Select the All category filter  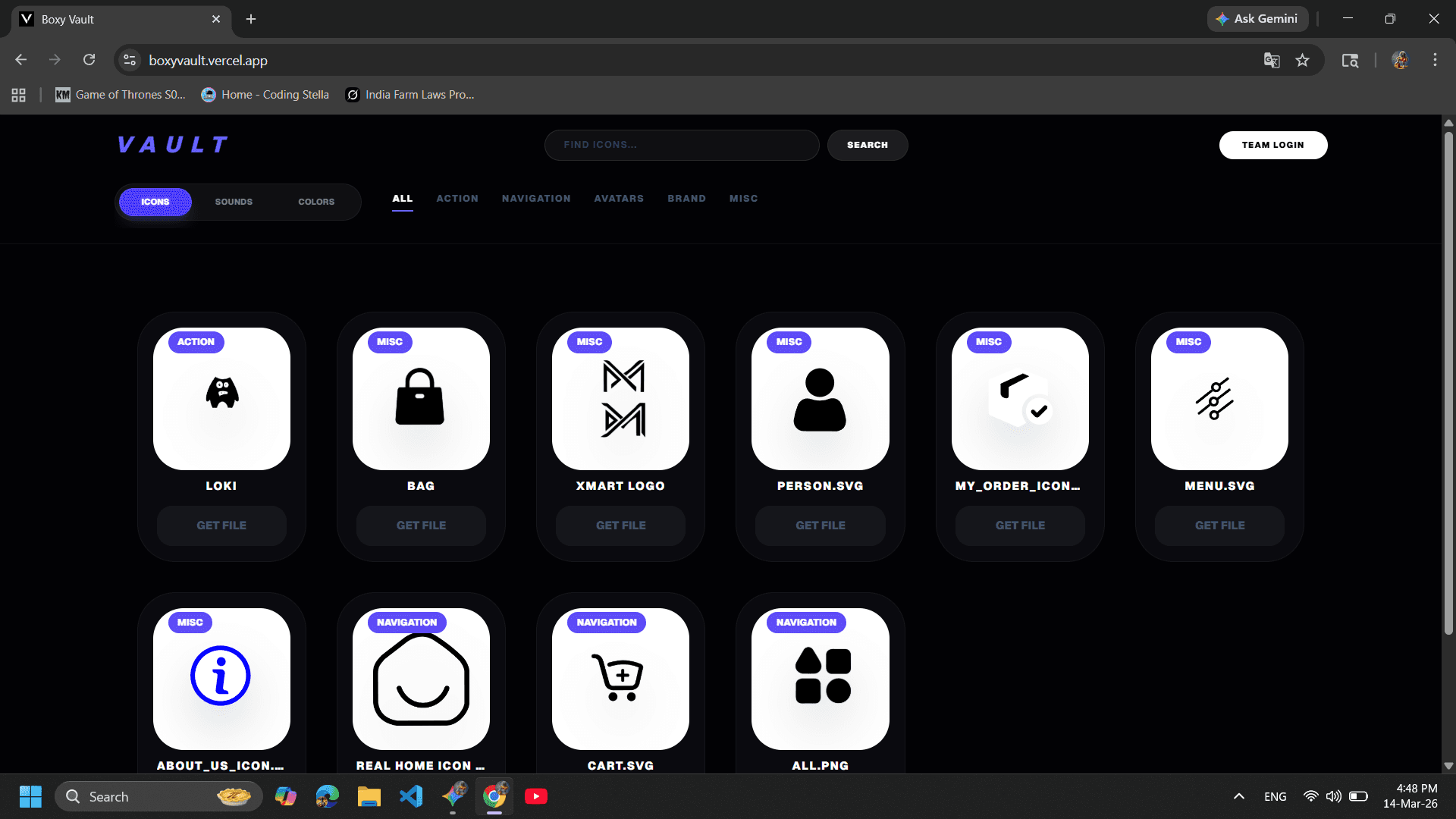[403, 199]
